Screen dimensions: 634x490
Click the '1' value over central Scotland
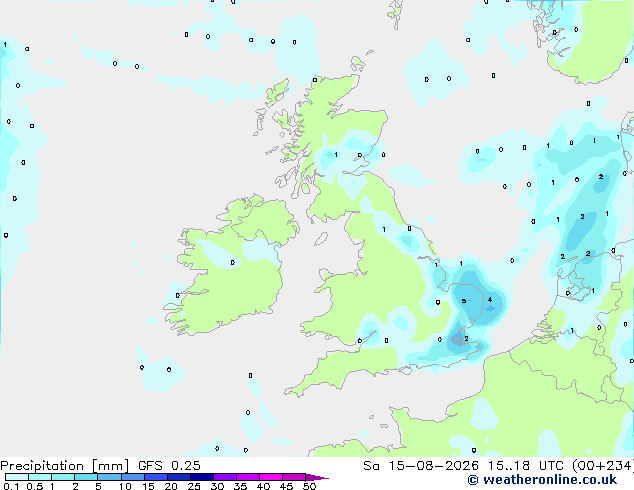click(x=336, y=154)
